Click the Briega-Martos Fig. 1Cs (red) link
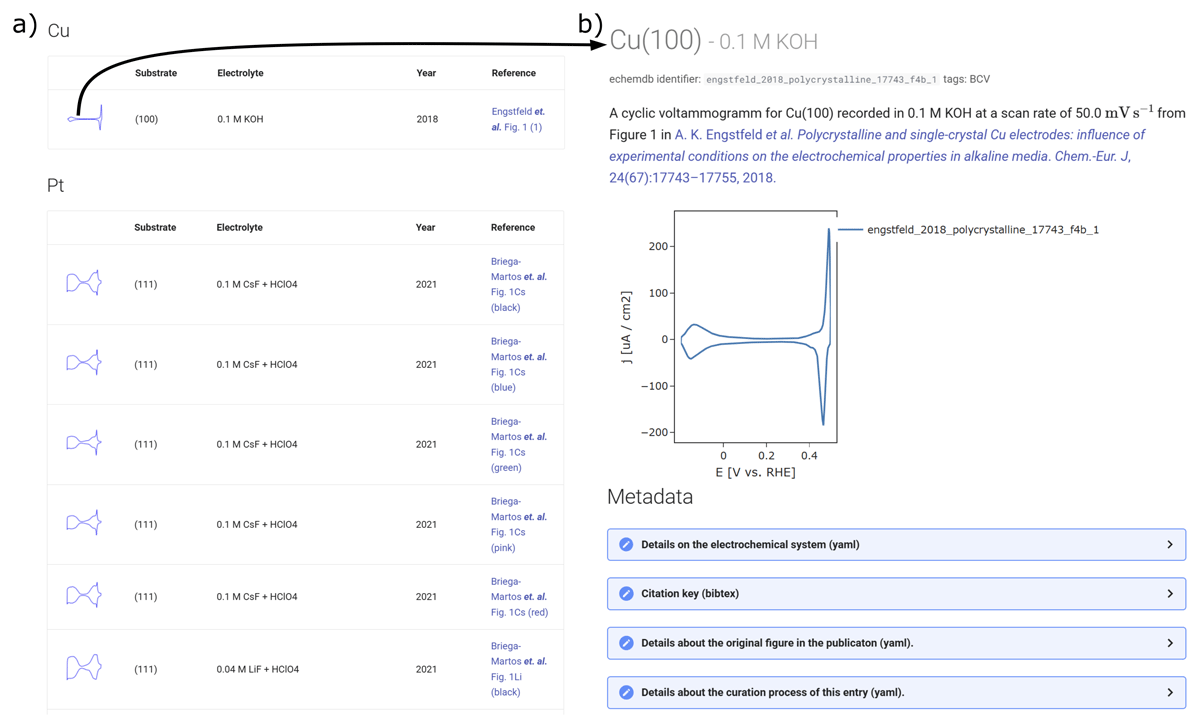 tap(518, 597)
